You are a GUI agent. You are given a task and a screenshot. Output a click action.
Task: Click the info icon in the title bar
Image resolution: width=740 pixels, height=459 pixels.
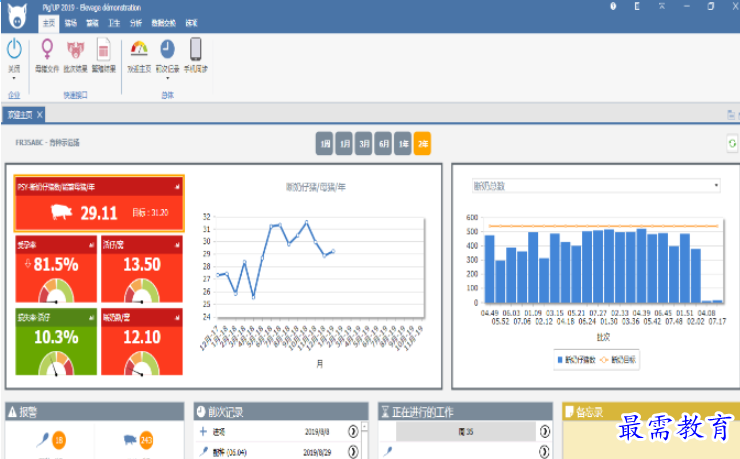pos(613,6)
